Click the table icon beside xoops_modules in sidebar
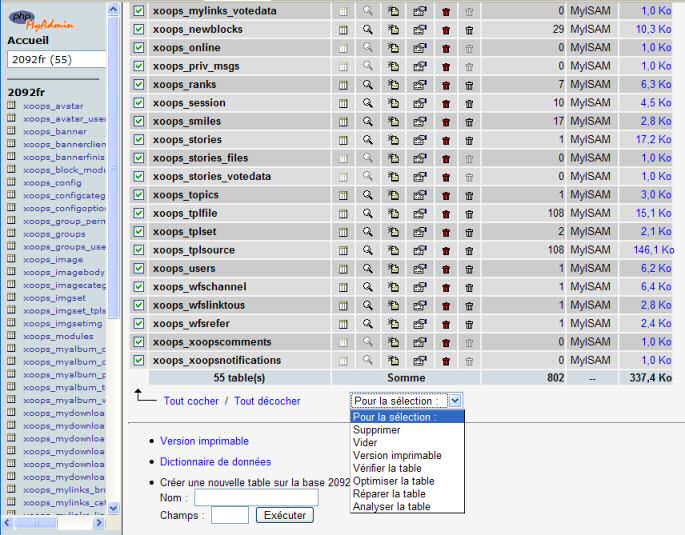The image size is (685, 535). click(11, 335)
